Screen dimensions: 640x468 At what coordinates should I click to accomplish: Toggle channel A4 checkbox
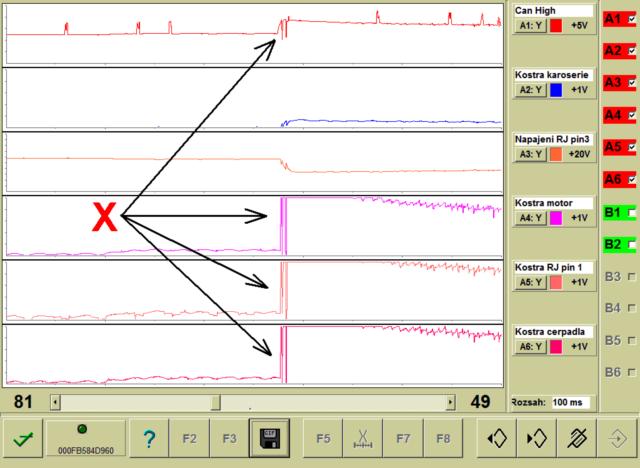coord(632,115)
